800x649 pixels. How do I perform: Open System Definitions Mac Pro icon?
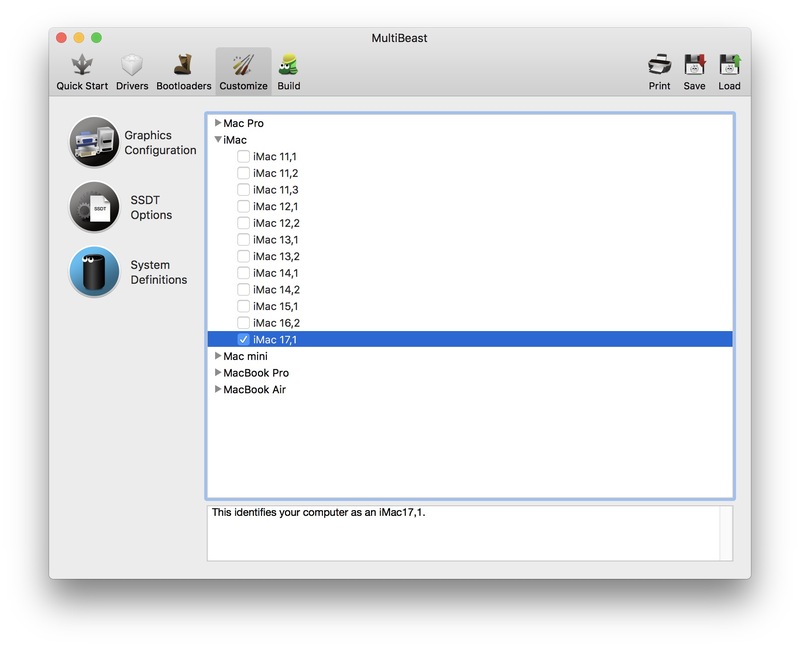[x=94, y=271]
